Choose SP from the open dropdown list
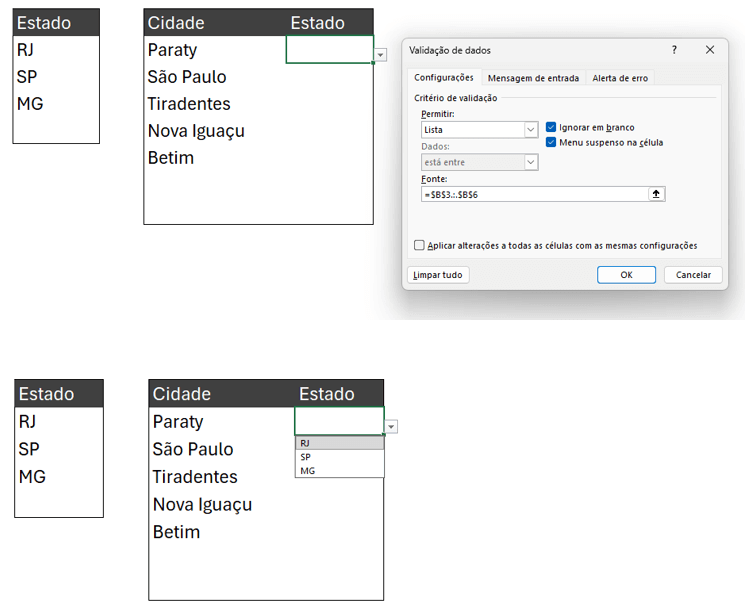The image size is (752, 610). (340, 457)
